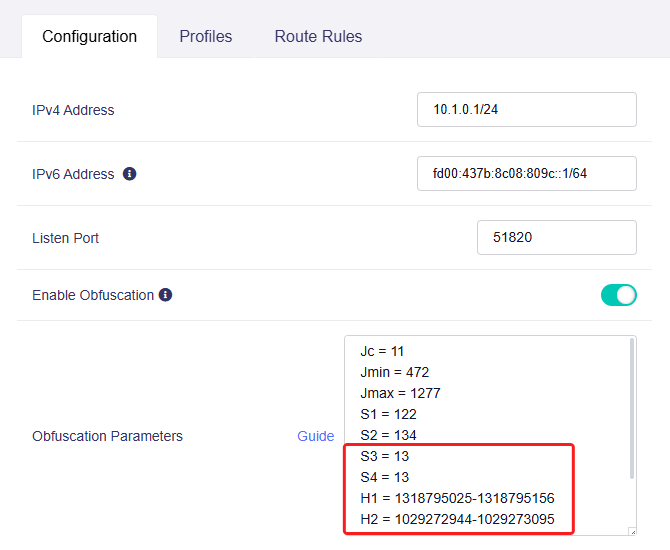670x550 pixels.
Task: Click the 'H2 = 1029272944-1029273095' line
Action: 457,519
